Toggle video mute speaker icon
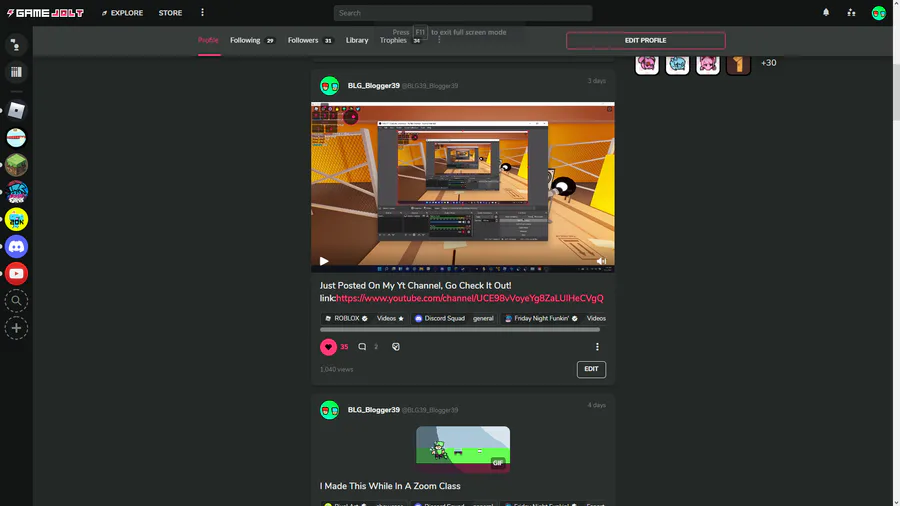900x506 pixels. pyautogui.click(x=601, y=261)
